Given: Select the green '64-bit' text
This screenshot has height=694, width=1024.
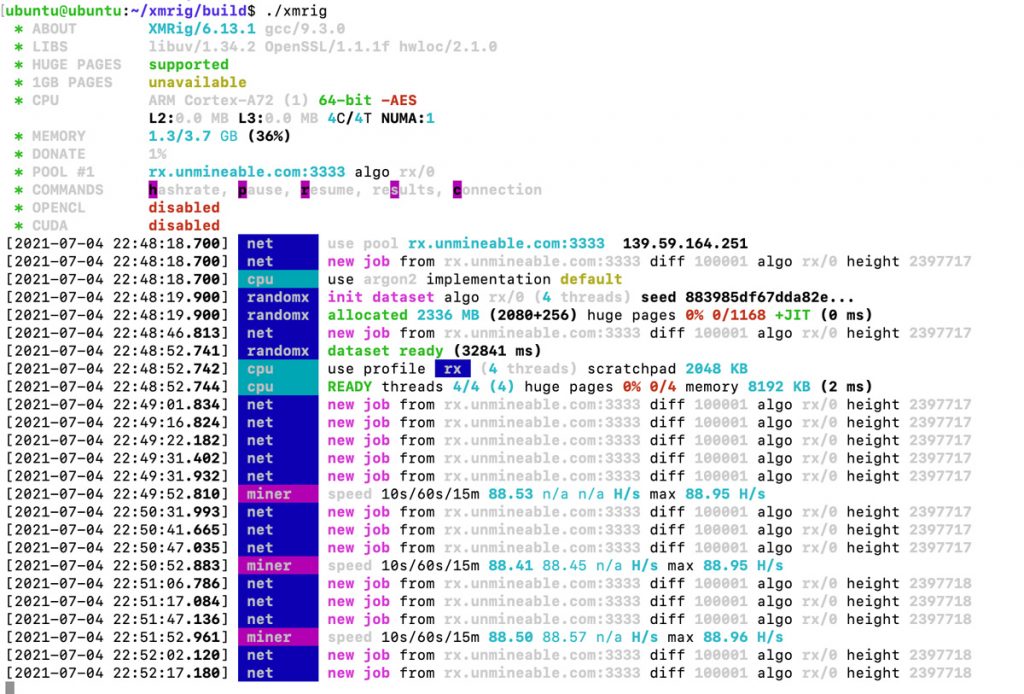Looking at the screenshot, I should point(345,100).
